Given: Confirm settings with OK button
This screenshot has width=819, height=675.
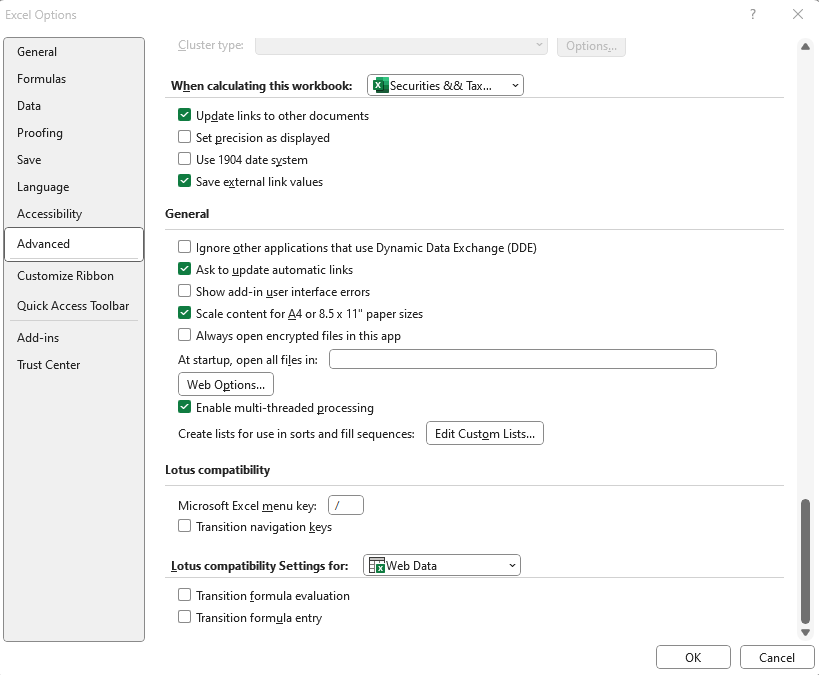Looking at the screenshot, I should [693, 658].
